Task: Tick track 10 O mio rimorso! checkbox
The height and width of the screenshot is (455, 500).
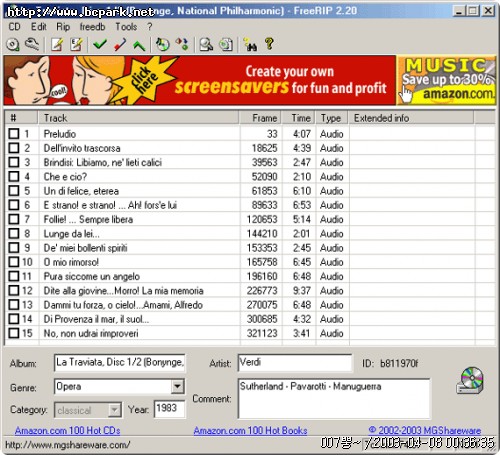Action: (x=14, y=262)
